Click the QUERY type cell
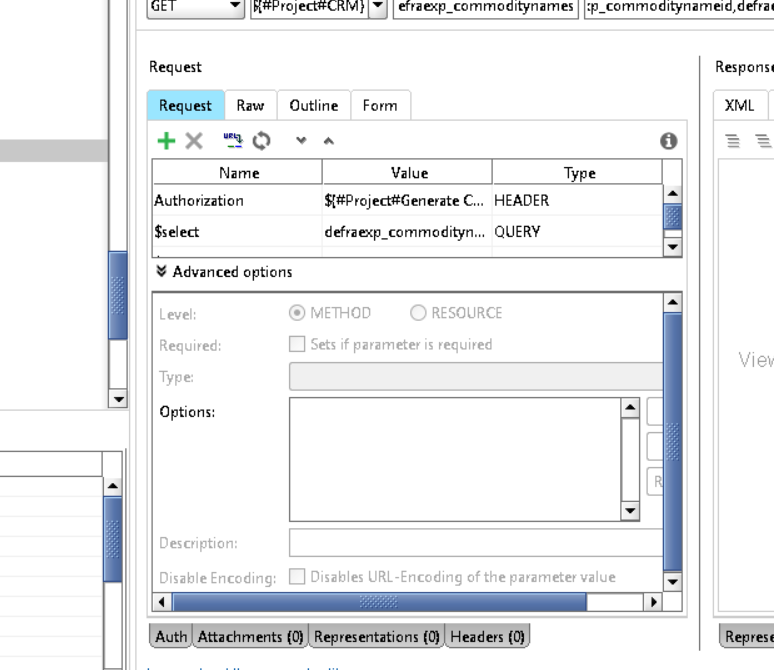774x670 pixels. click(577, 232)
